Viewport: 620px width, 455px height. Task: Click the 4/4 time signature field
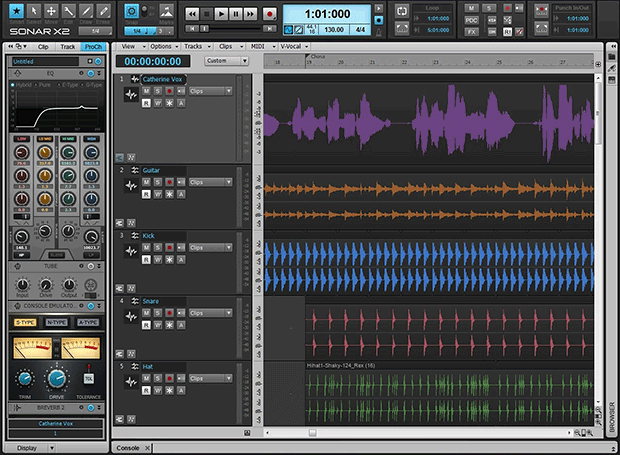[360, 30]
